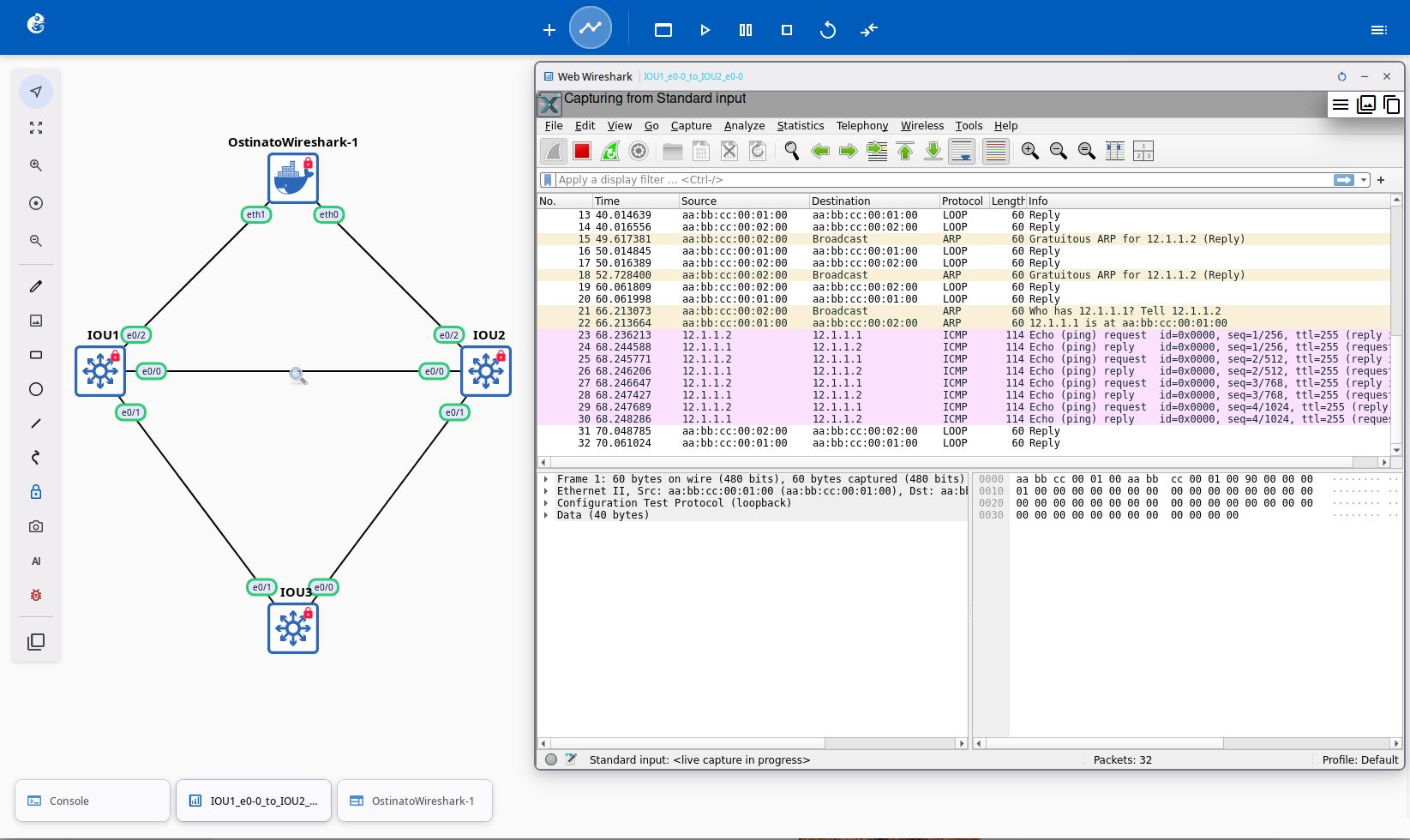Suspend all nodes with the pause button
The height and width of the screenshot is (840, 1410).
click(x=746, y=30)
